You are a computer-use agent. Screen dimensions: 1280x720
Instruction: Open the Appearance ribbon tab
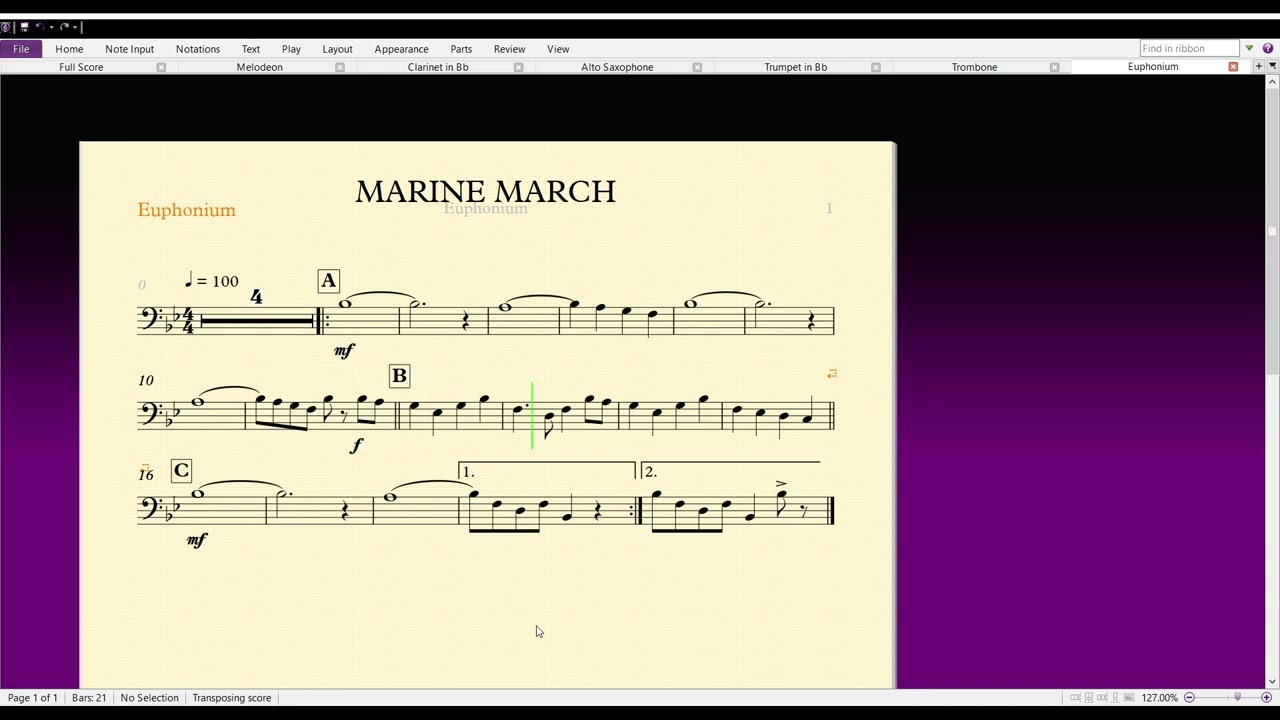click(401, 49)
